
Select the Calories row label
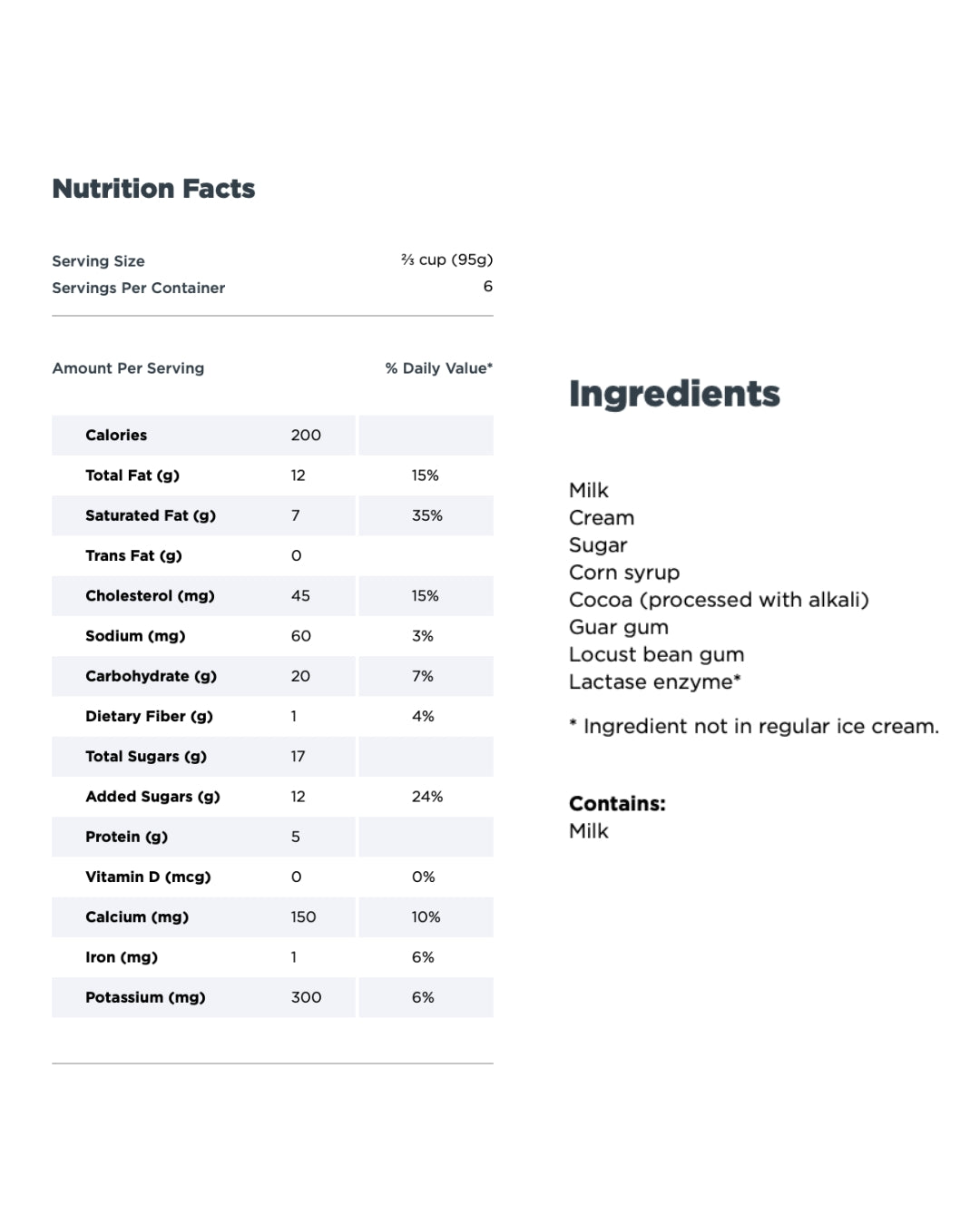pos(116,436)
